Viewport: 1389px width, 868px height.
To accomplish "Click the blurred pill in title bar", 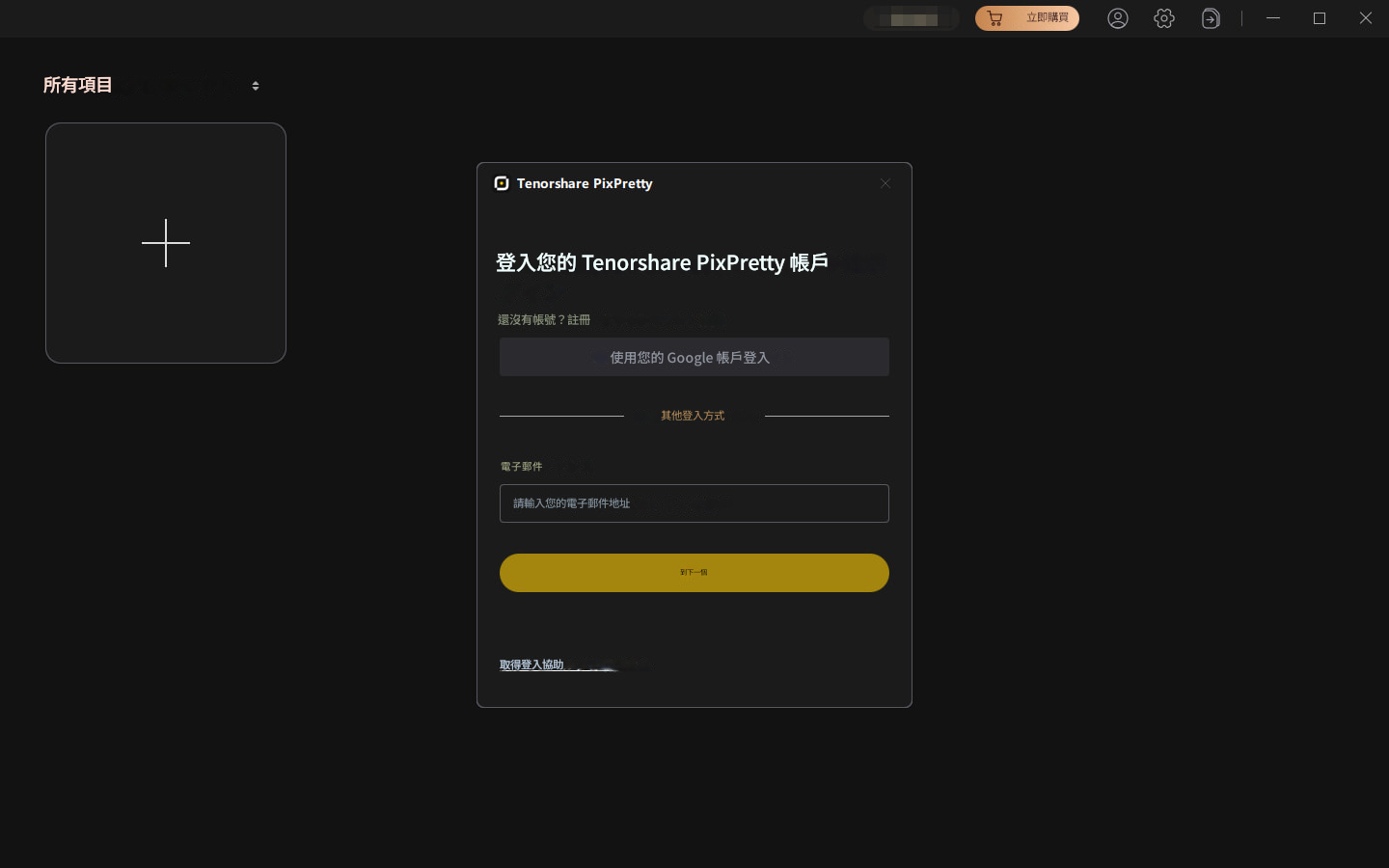I will (911, 18).
